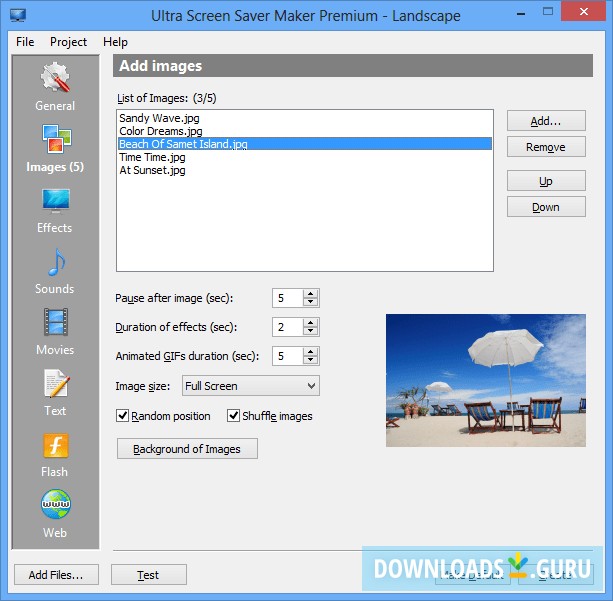Open the Help menu

click(x=115, y=42)
